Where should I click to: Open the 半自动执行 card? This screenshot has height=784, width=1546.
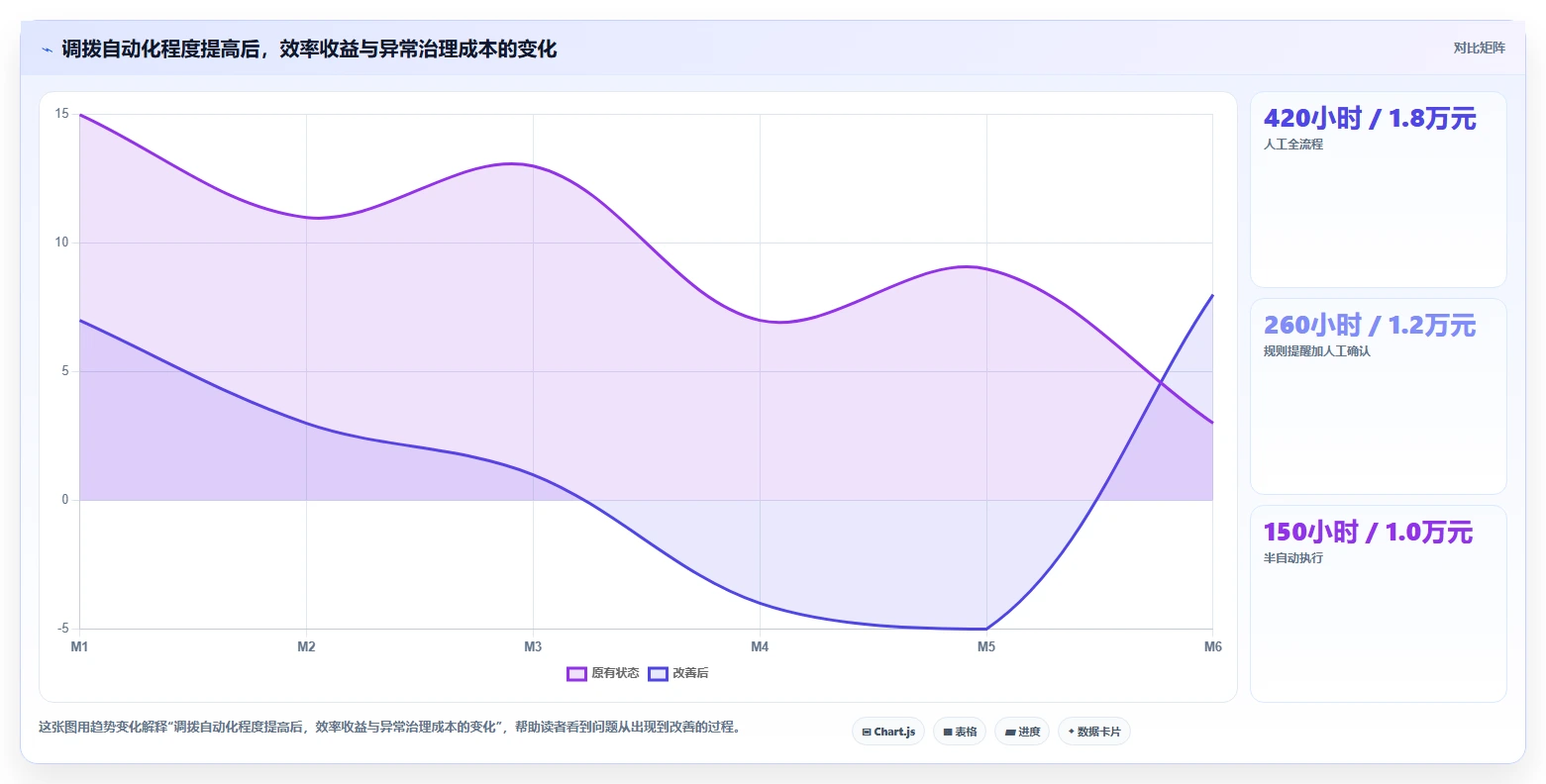(1379, 604)
